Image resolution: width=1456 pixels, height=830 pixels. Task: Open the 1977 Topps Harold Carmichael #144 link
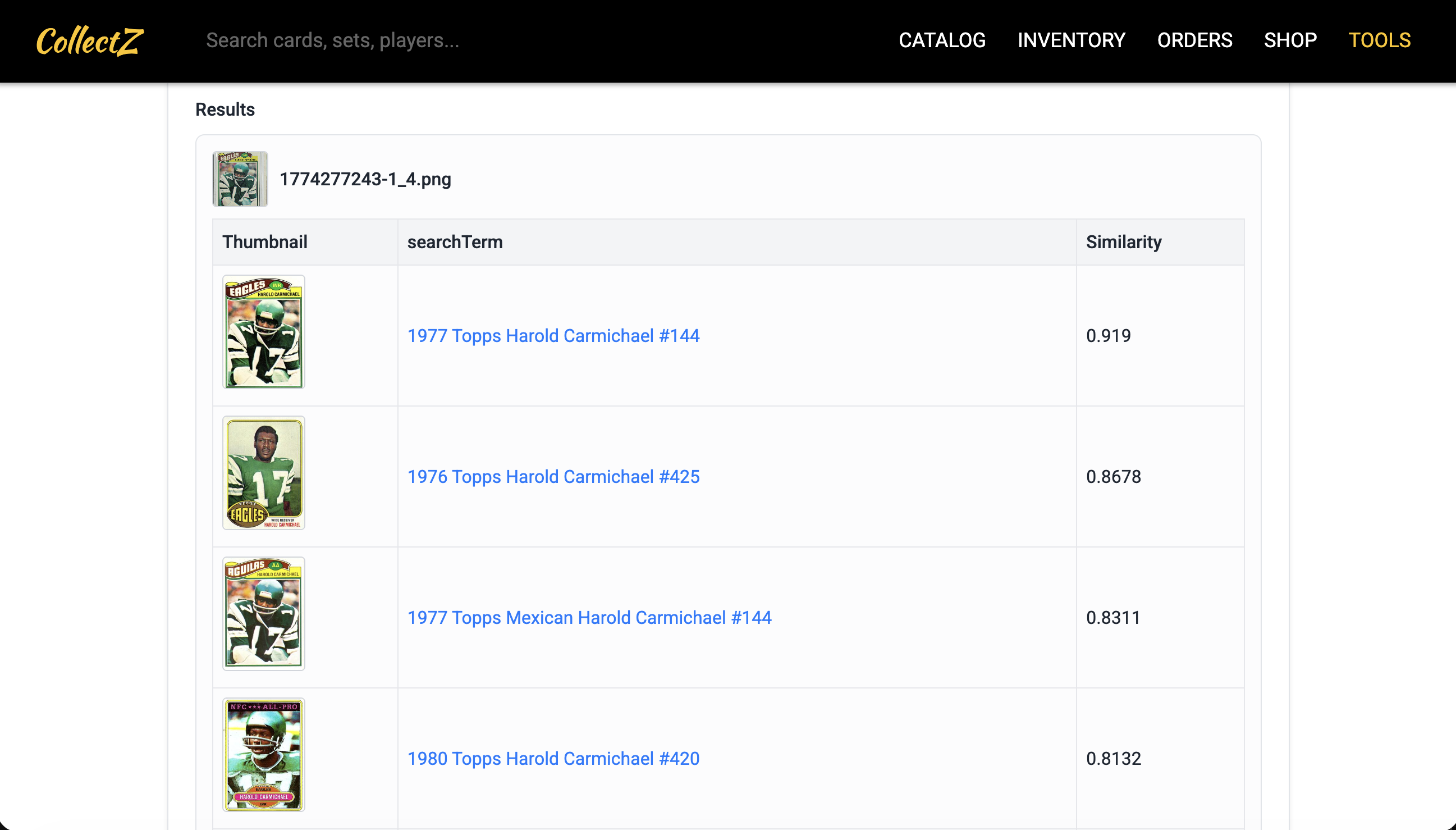553,336
